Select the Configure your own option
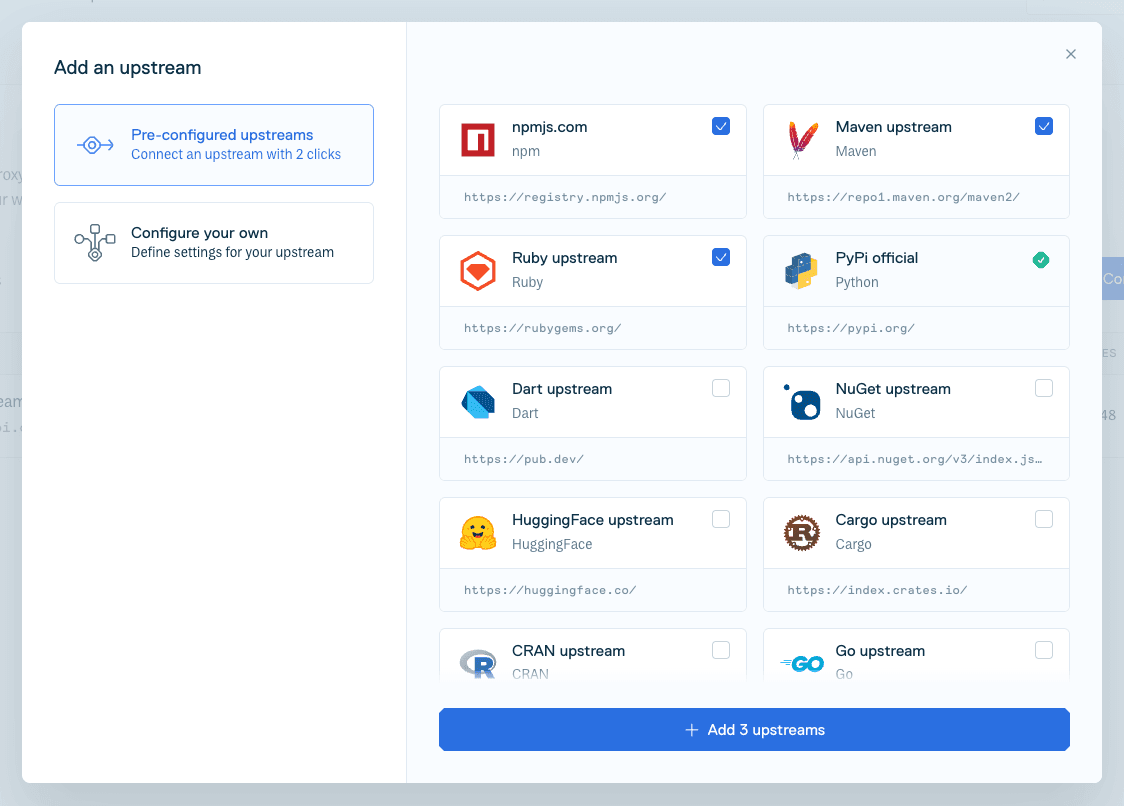This screenshot has height=806, width=1124. (214, 243)
